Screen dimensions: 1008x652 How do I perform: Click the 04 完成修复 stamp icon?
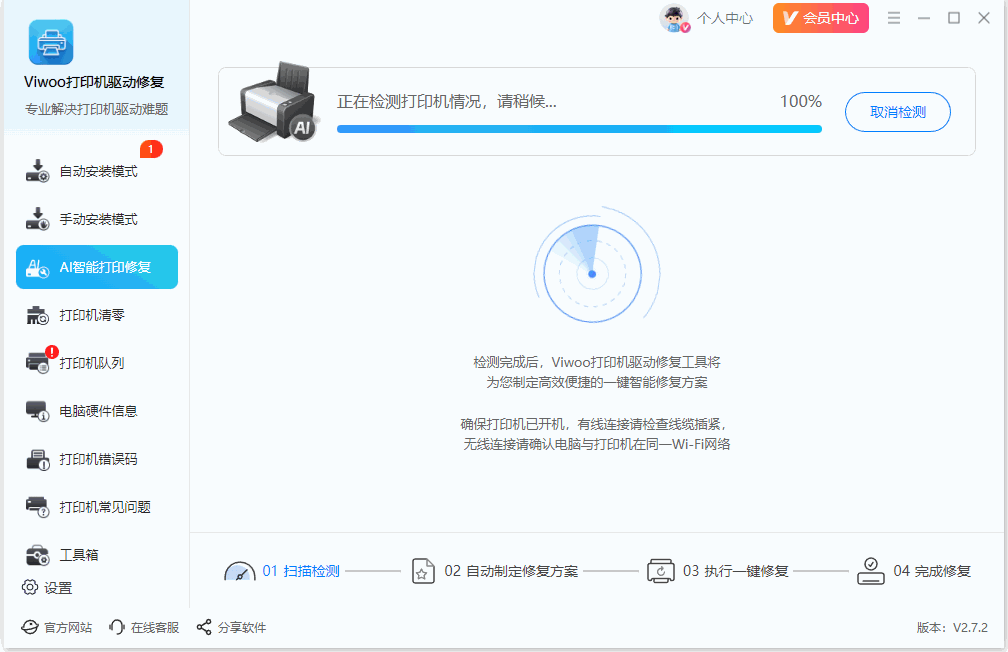870,570
